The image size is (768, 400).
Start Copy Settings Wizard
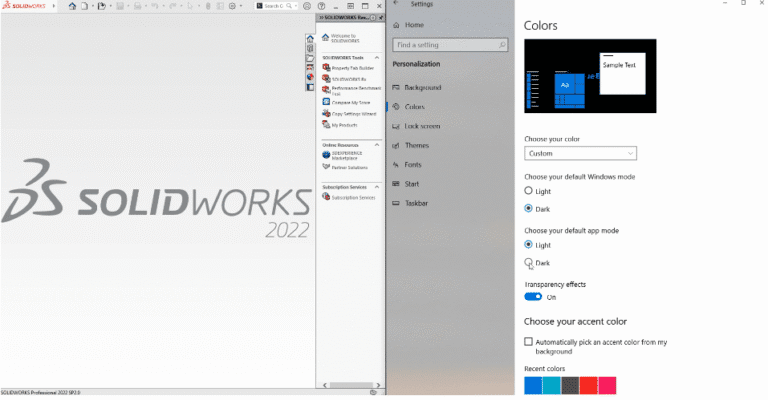coord(349,114)
